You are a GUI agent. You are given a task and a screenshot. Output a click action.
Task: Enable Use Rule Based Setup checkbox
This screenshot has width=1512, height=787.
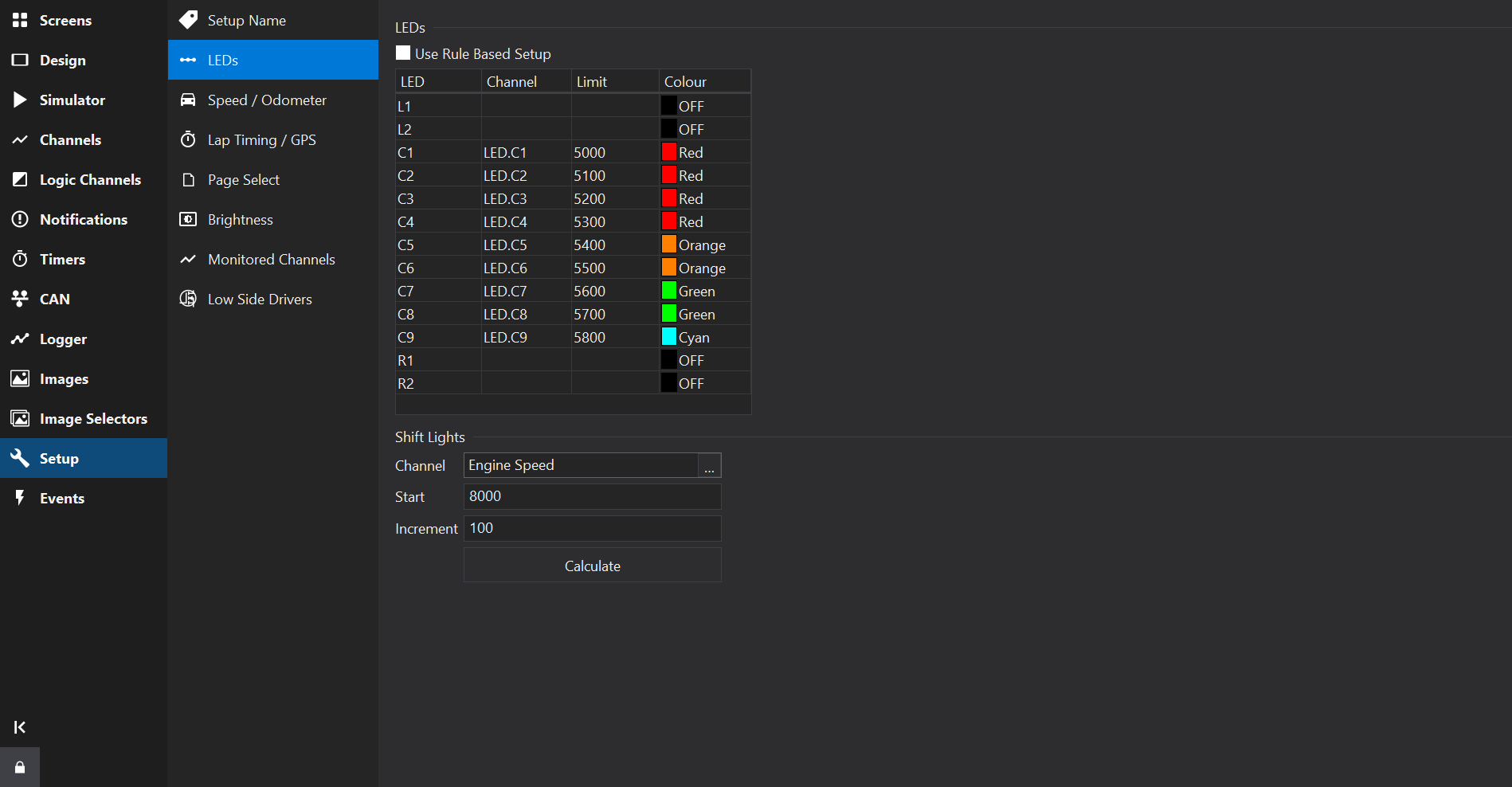coord(403,53)
